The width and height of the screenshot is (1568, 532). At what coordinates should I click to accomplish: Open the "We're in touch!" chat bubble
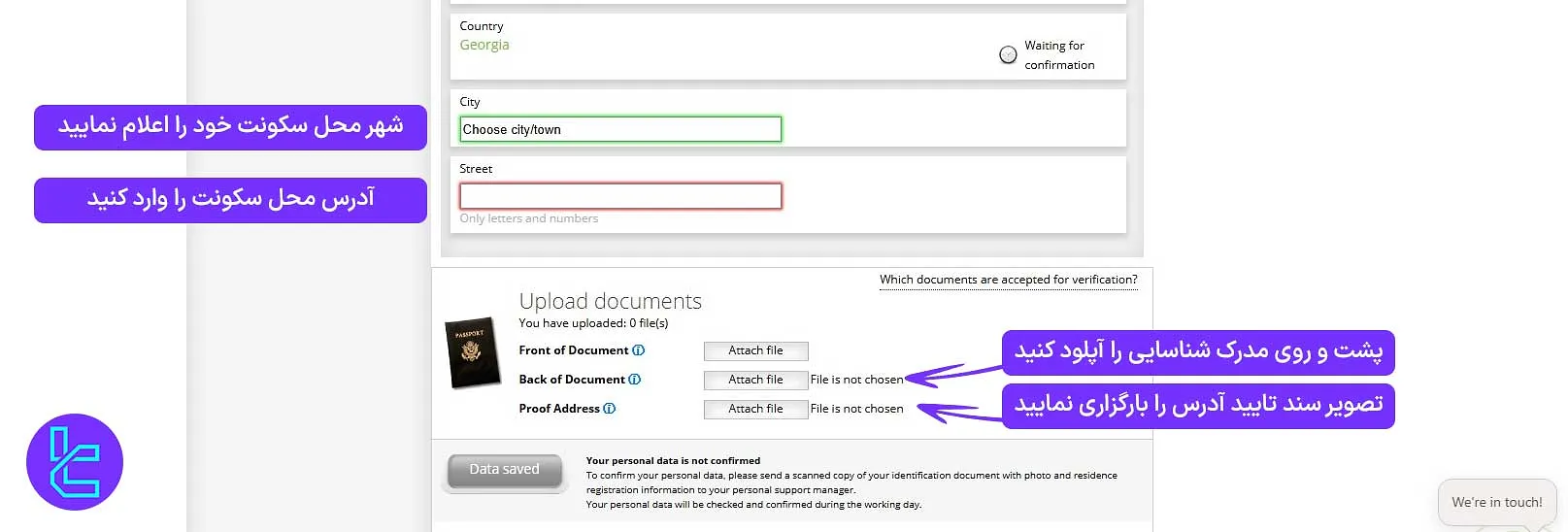tap(1496, 502)
